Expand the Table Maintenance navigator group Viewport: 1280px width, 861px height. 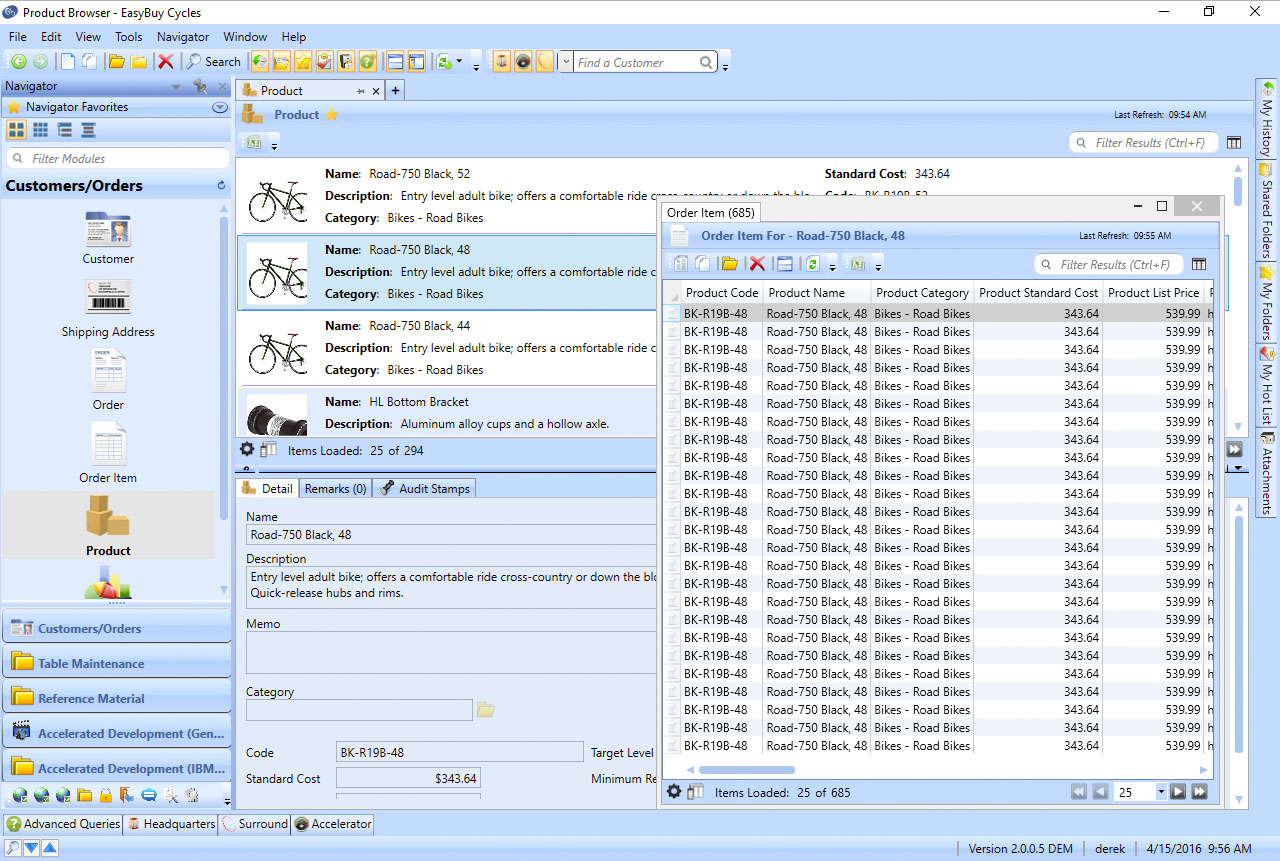point(117,663)
